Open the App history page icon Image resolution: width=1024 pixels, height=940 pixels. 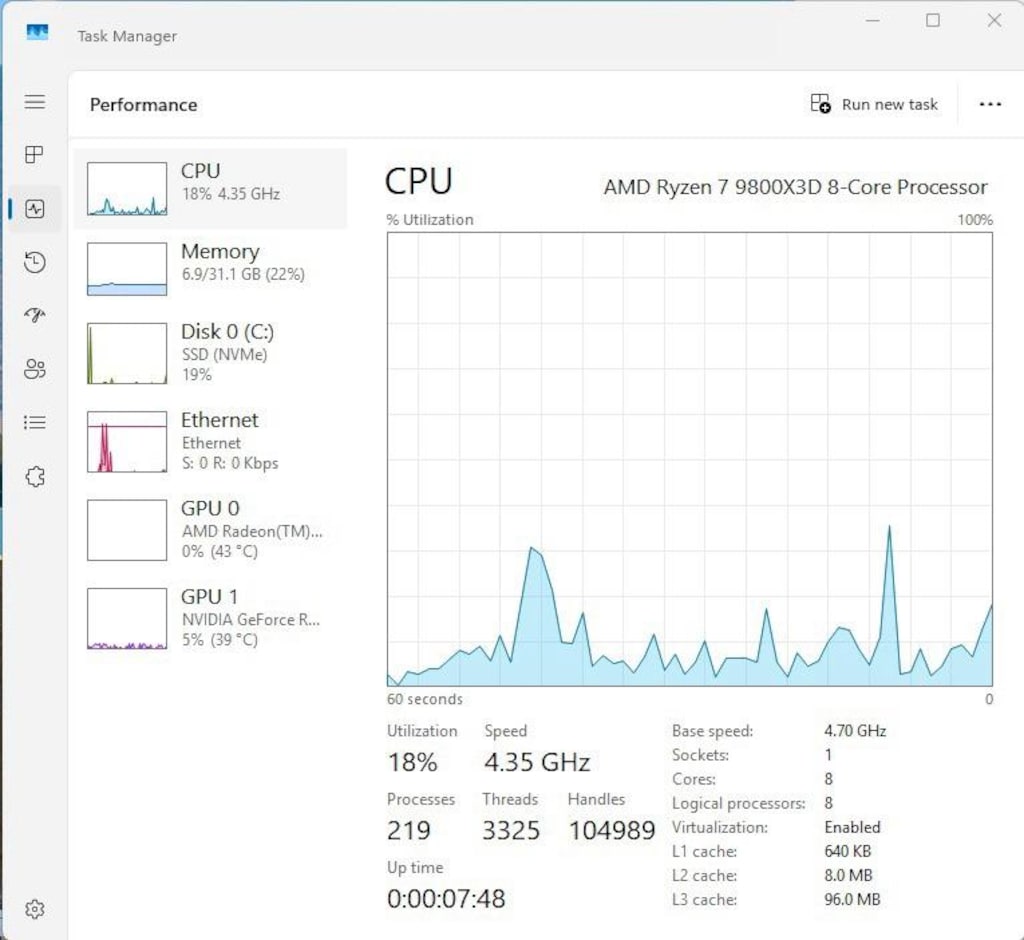[x=35, y=263]
